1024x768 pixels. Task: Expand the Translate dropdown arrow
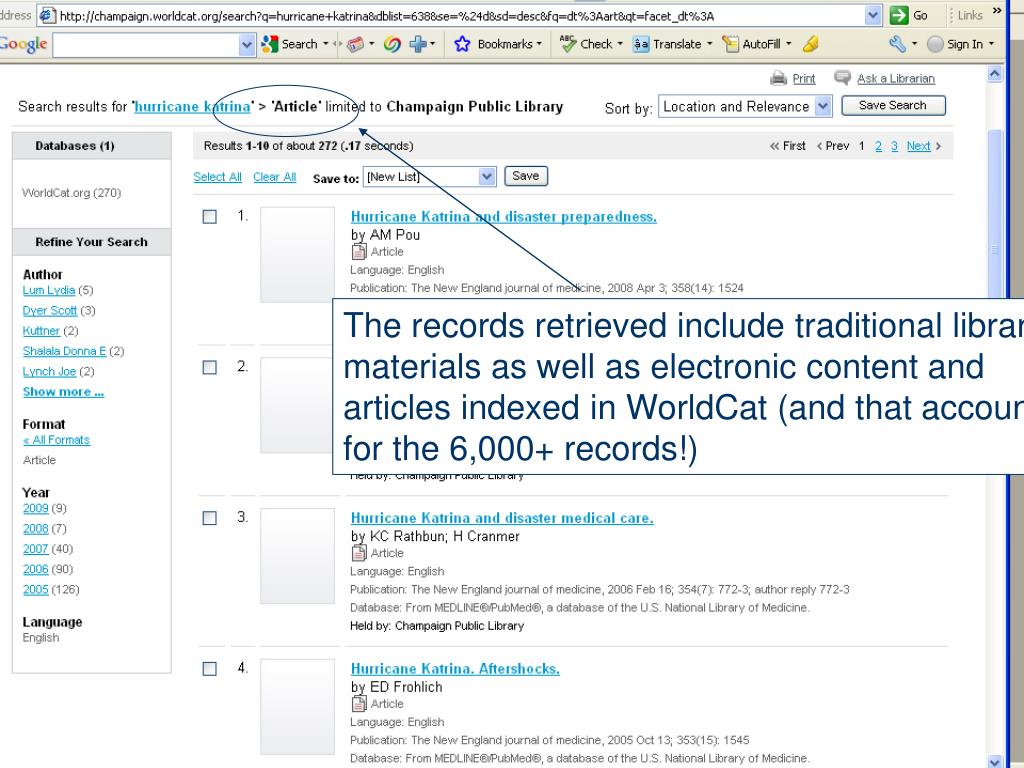pos(709,44)
